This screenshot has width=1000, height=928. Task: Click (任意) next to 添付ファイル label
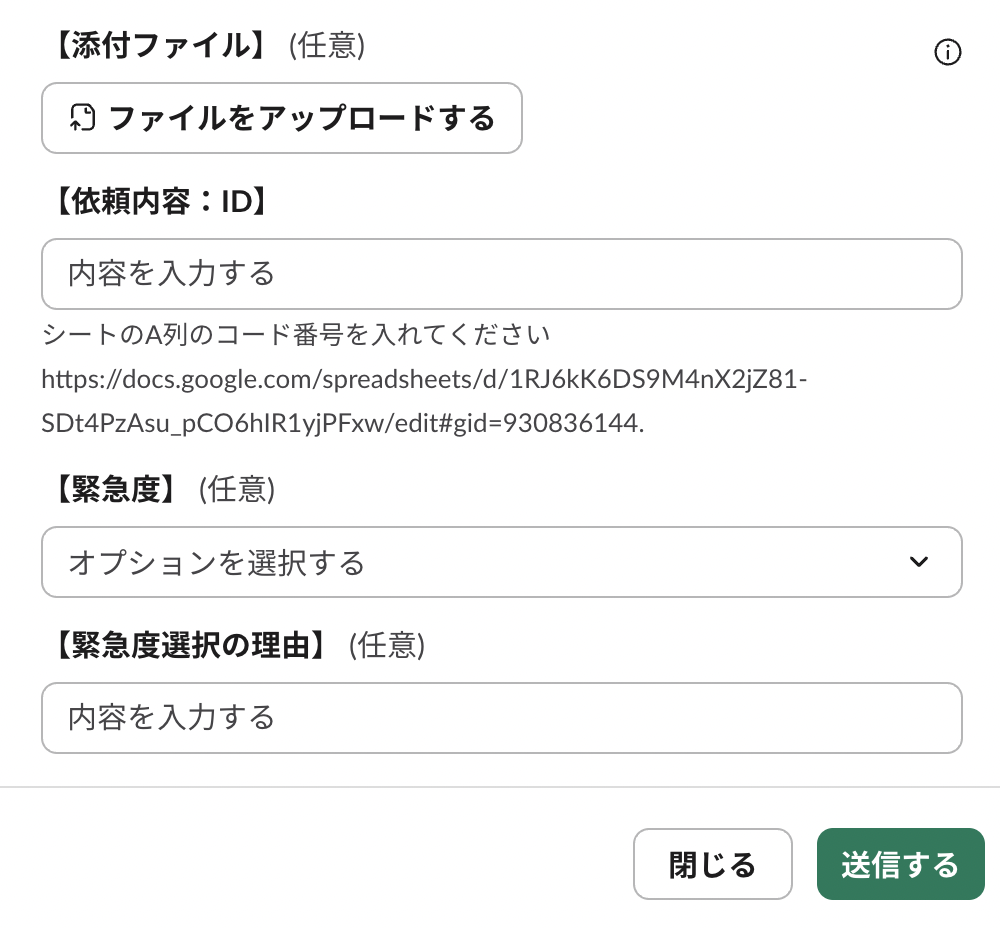pos(327,46)
